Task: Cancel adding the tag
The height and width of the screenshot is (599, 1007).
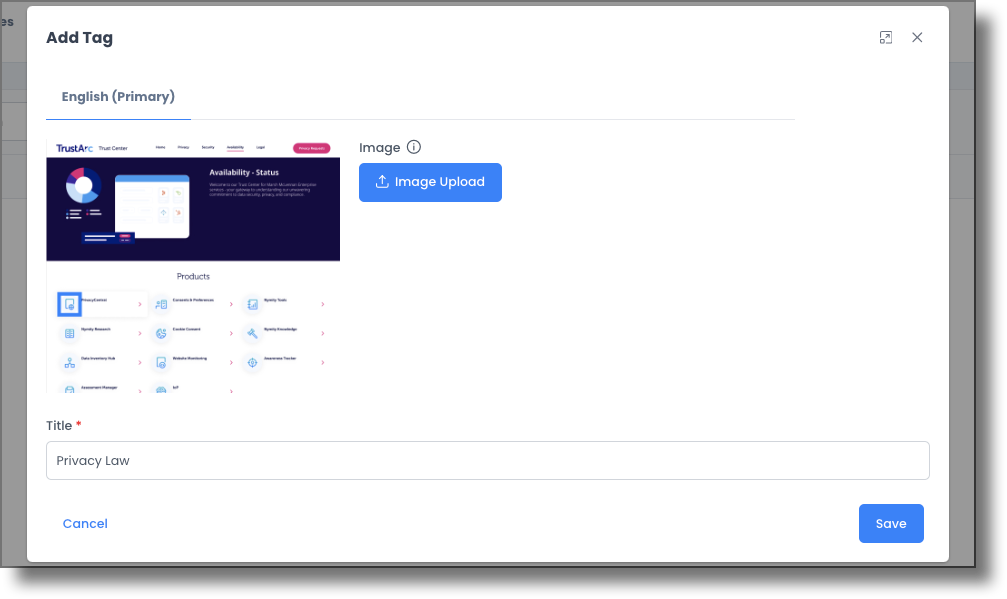Action: pos(85,523)
